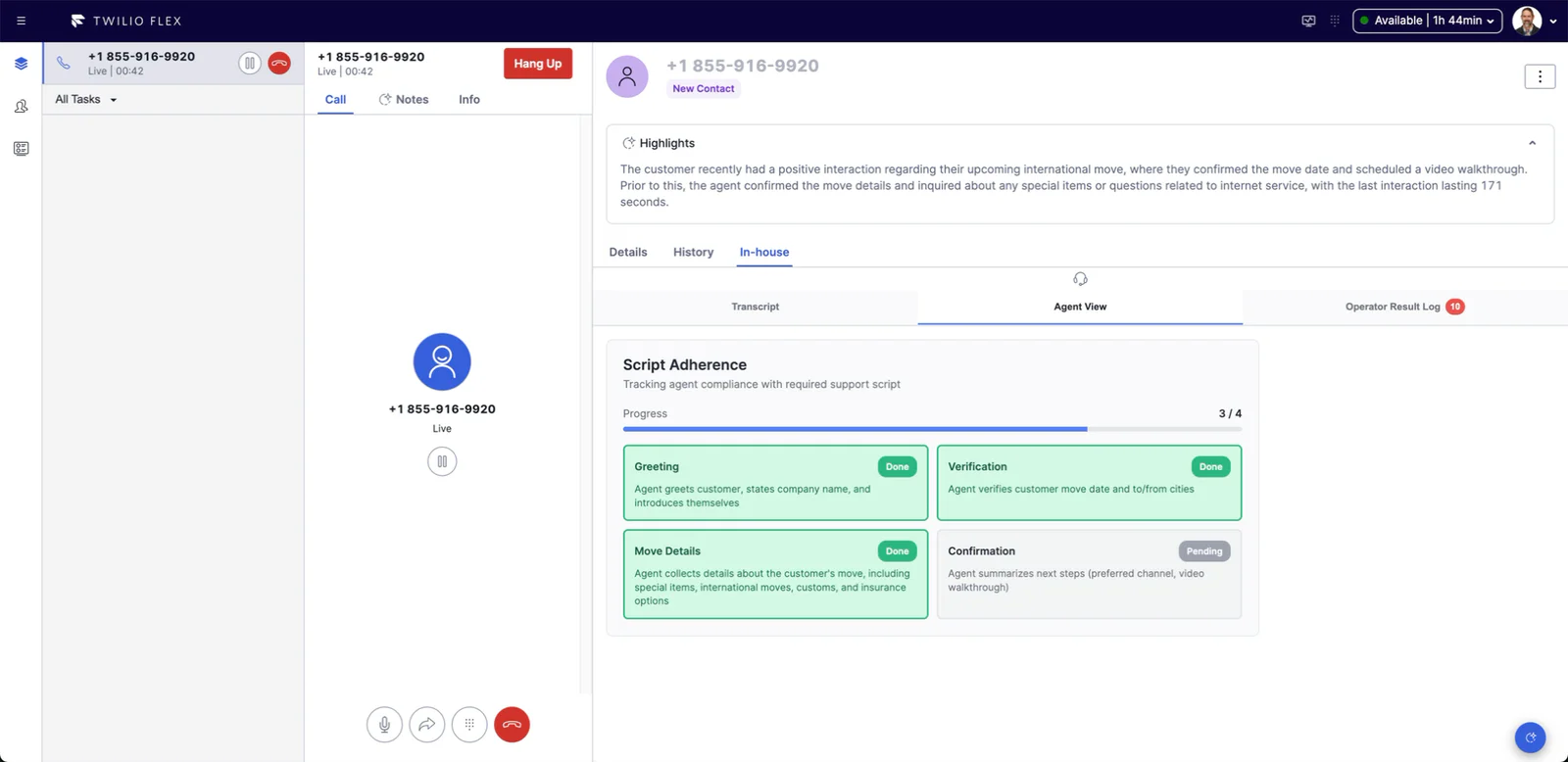Switch to the Notes tab
Screen dimensions: 1568x762
pos(404,100)
